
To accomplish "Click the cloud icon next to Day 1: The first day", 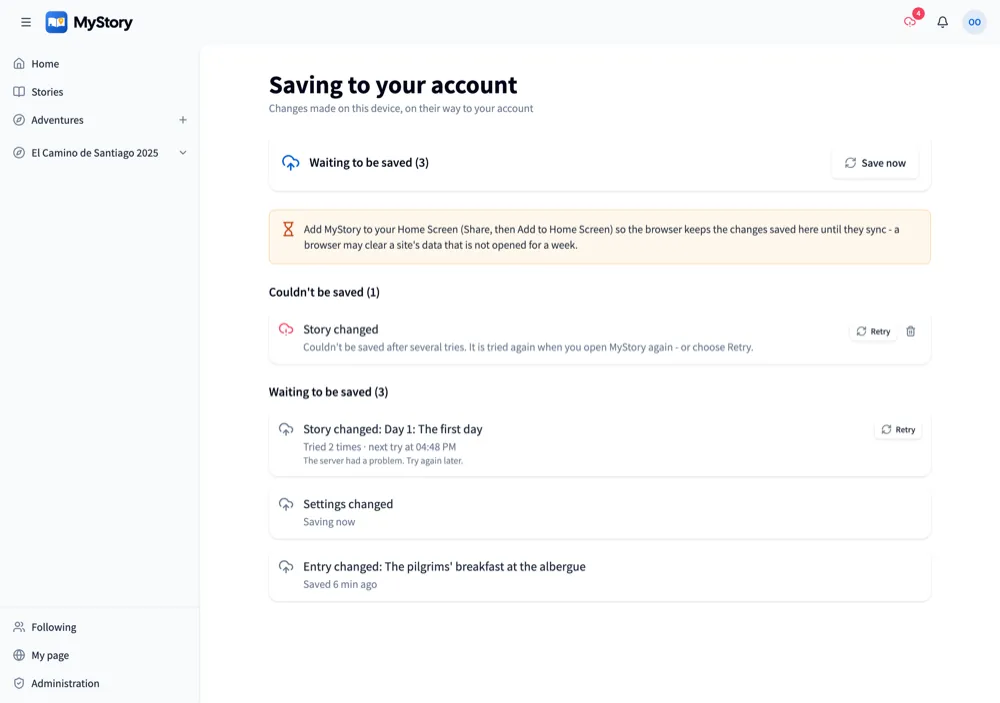I will point(286,429).
